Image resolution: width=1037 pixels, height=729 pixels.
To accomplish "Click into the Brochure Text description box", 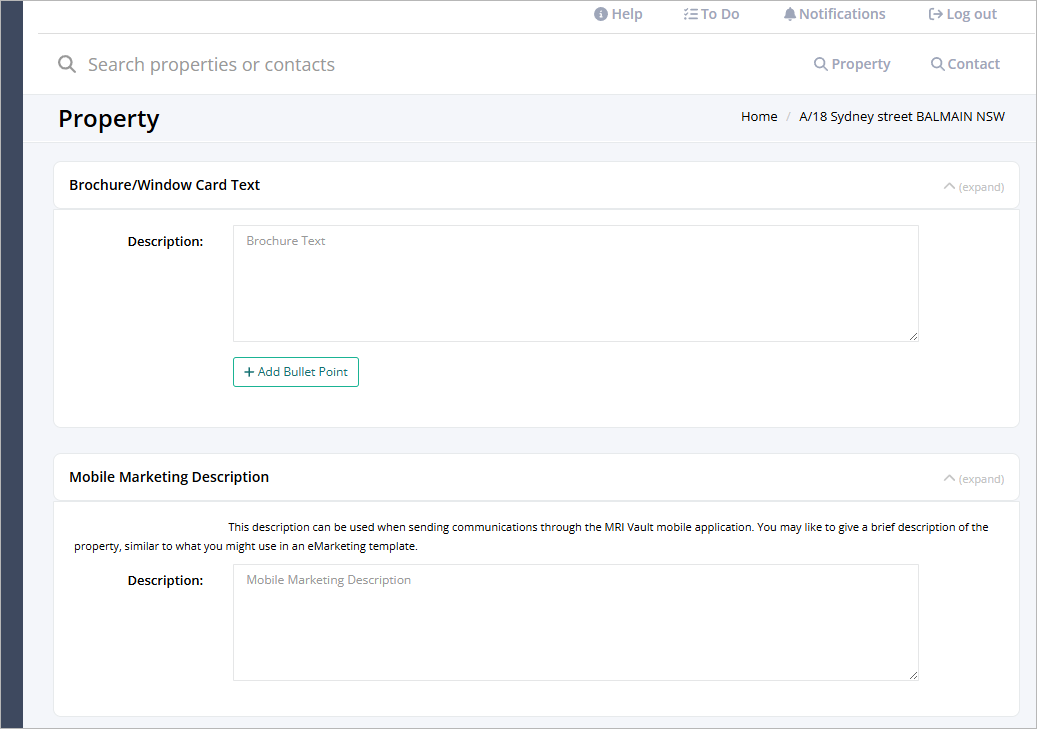I will pyautogui.click(x=575, y=283).
